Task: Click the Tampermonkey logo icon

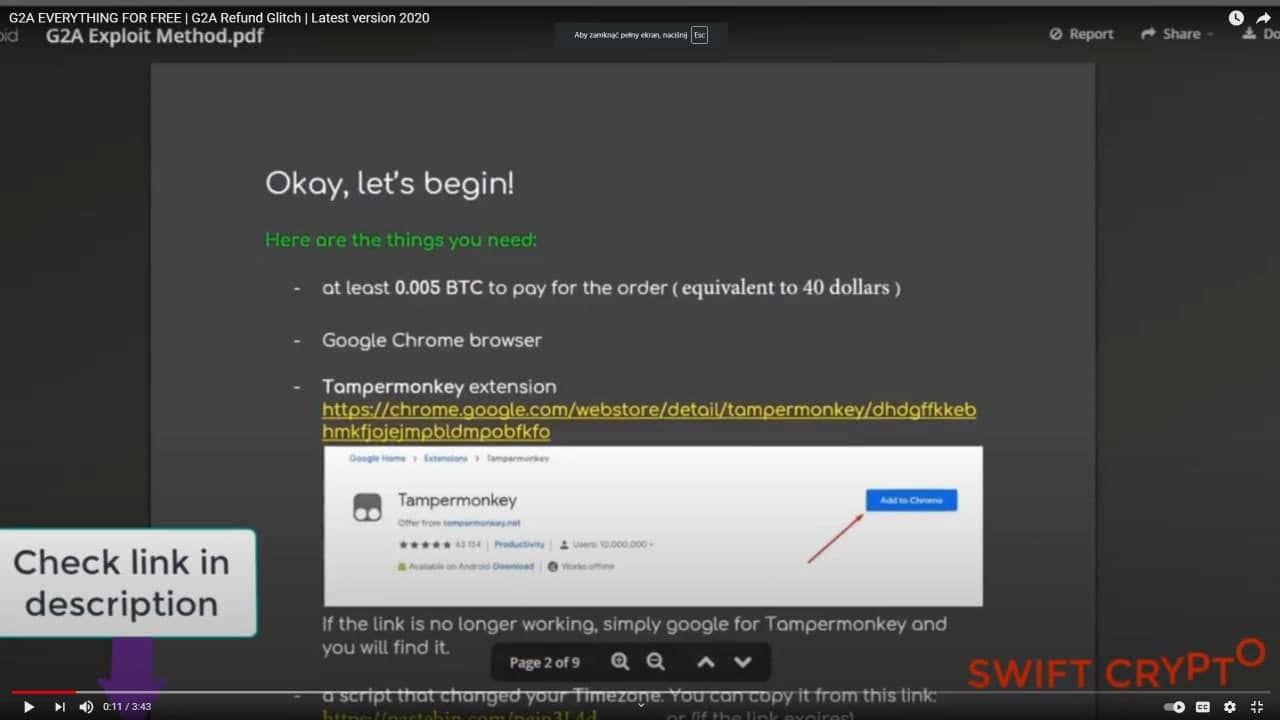Action: point(367,508)
